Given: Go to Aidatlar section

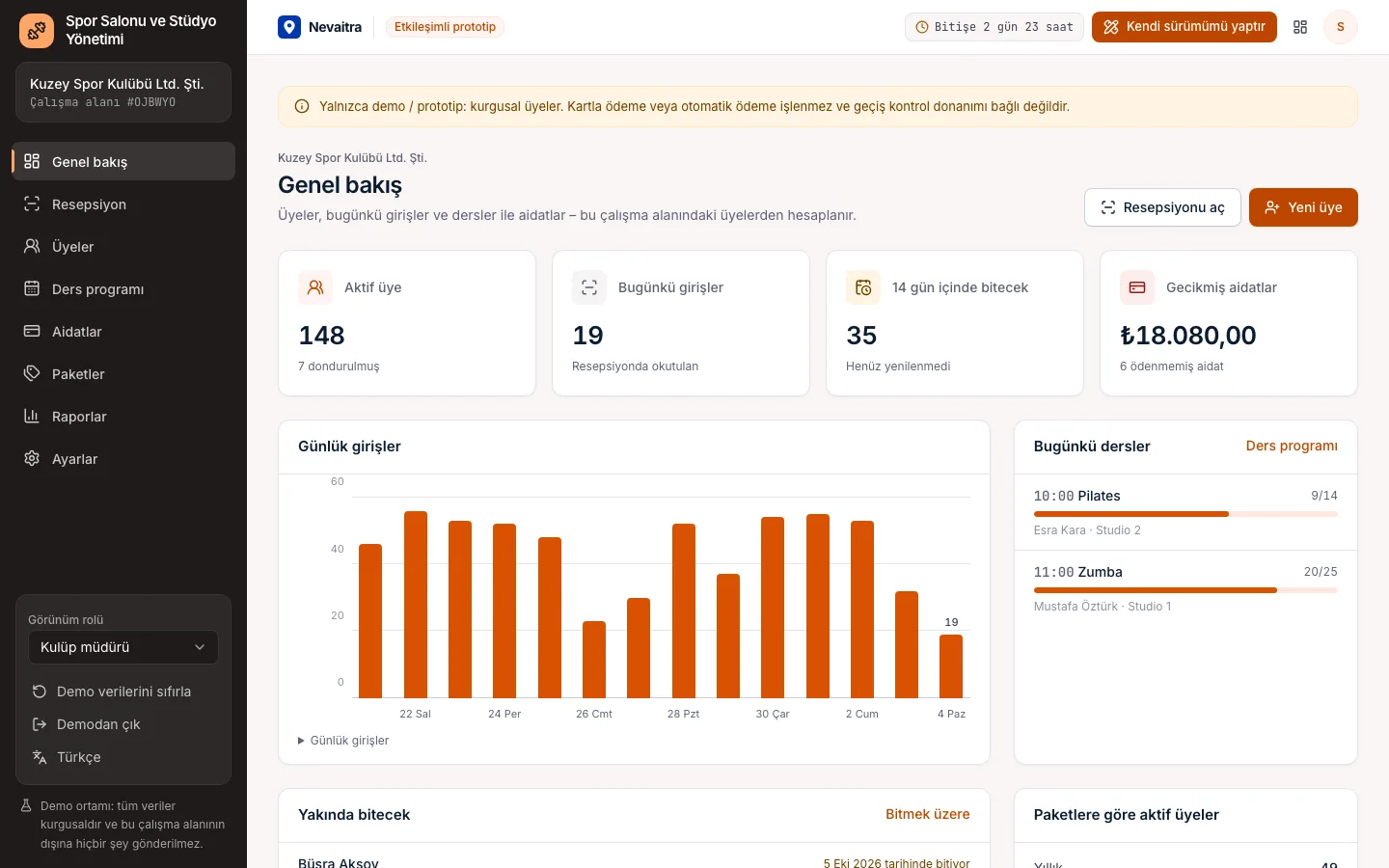Looking at the screenshot, I should click(x=123, y=331).
